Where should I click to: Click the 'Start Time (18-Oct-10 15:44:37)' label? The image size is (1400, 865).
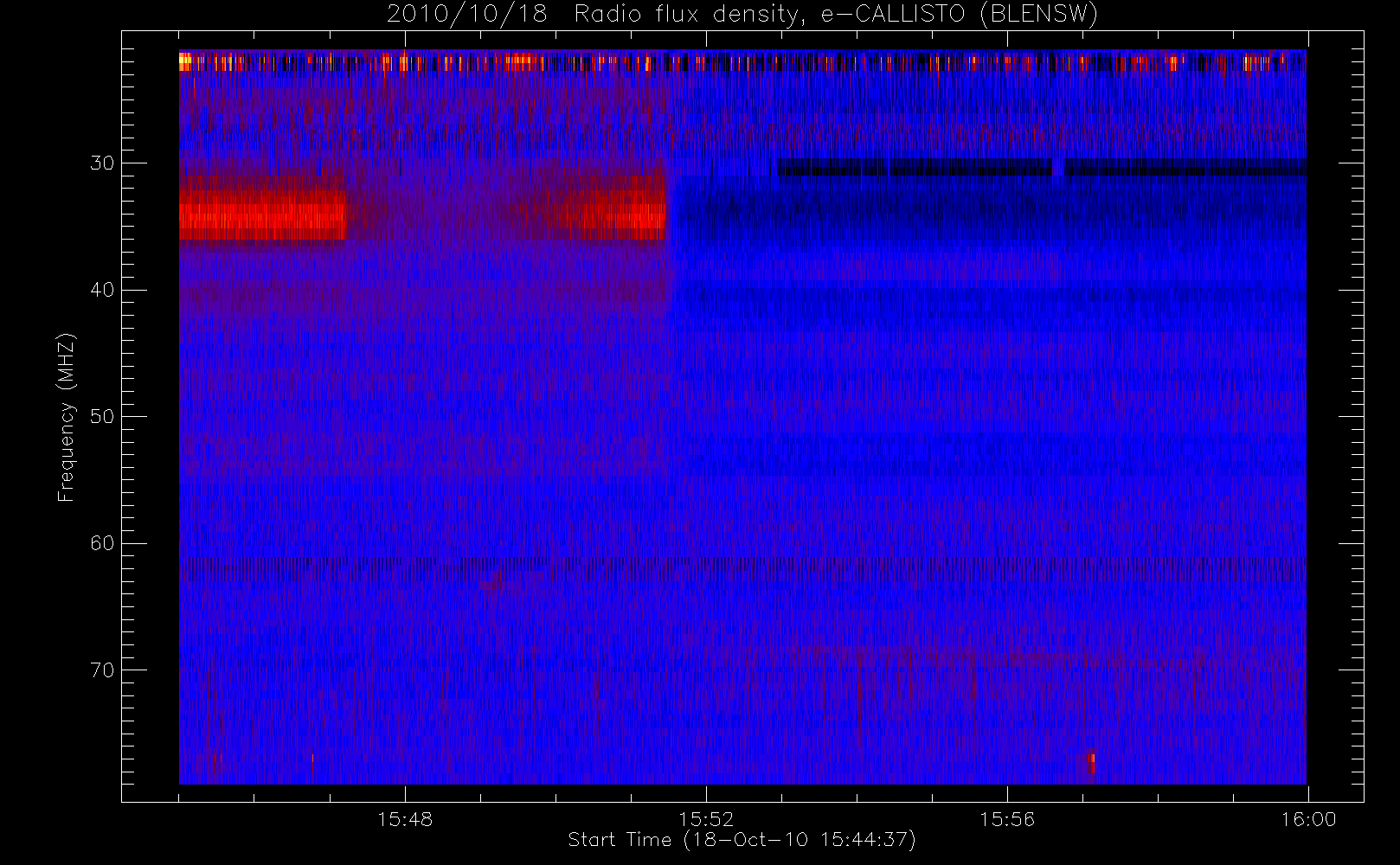[x=742, y=840]
